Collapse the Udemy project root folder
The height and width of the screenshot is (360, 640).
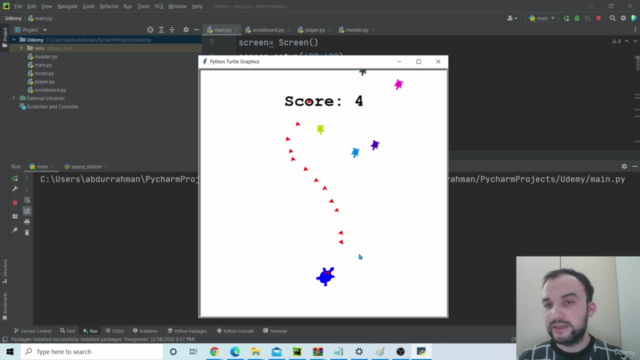[x=14, y=40]
